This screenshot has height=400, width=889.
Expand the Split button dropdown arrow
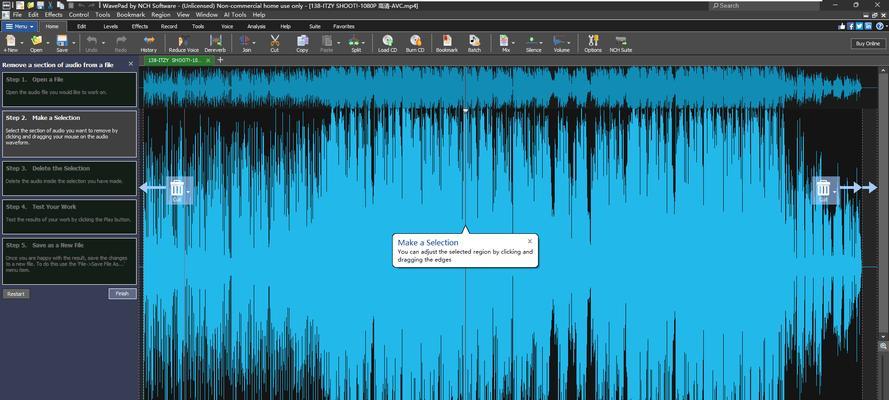(x=365, y=42)
